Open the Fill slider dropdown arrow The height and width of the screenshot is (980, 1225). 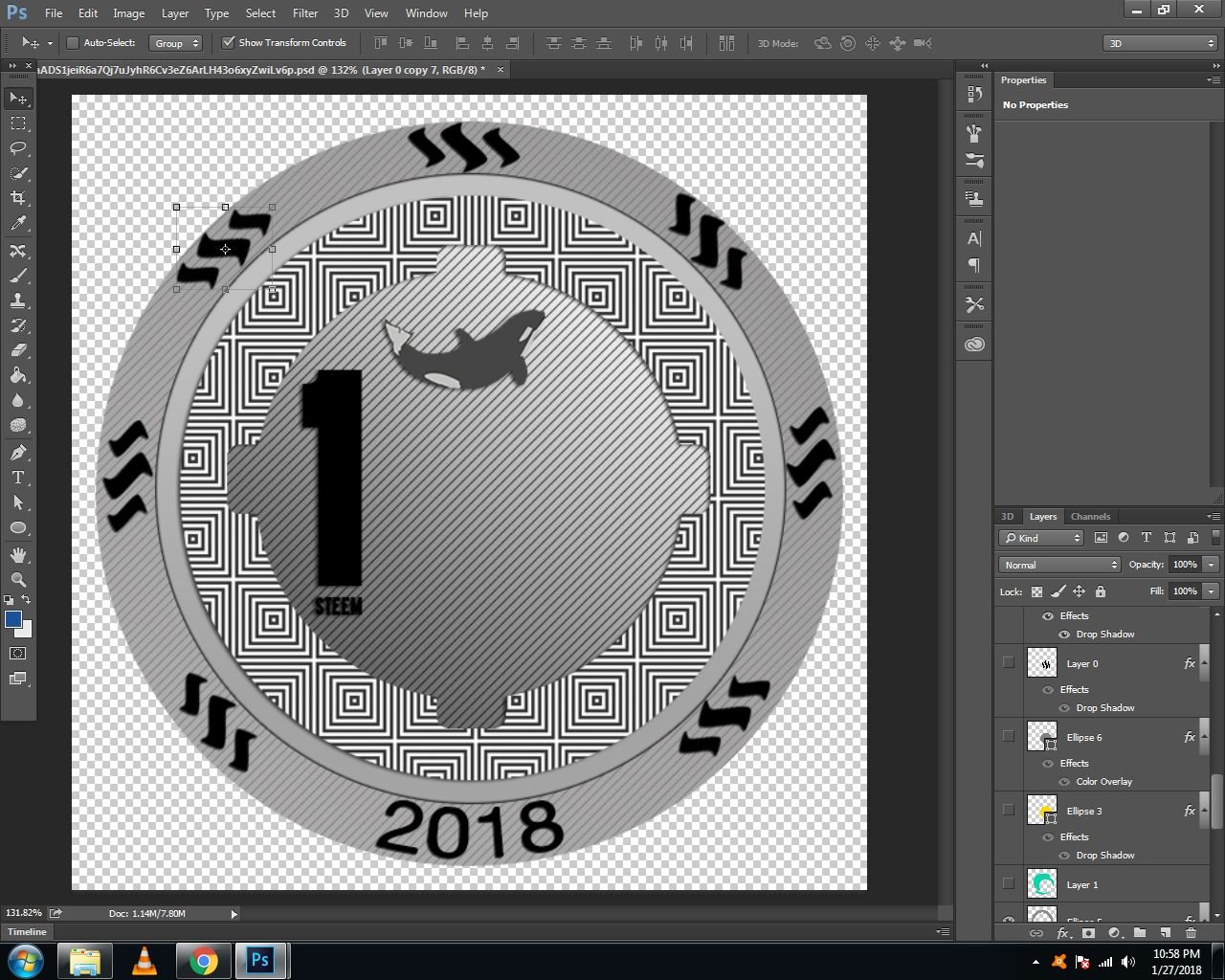[x=1211, y=591]
